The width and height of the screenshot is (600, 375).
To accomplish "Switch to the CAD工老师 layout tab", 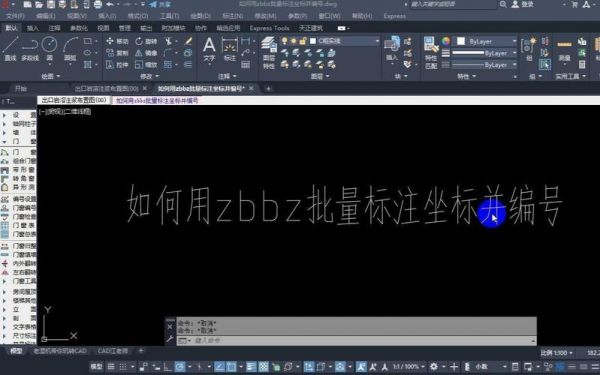I will (113, 351).
